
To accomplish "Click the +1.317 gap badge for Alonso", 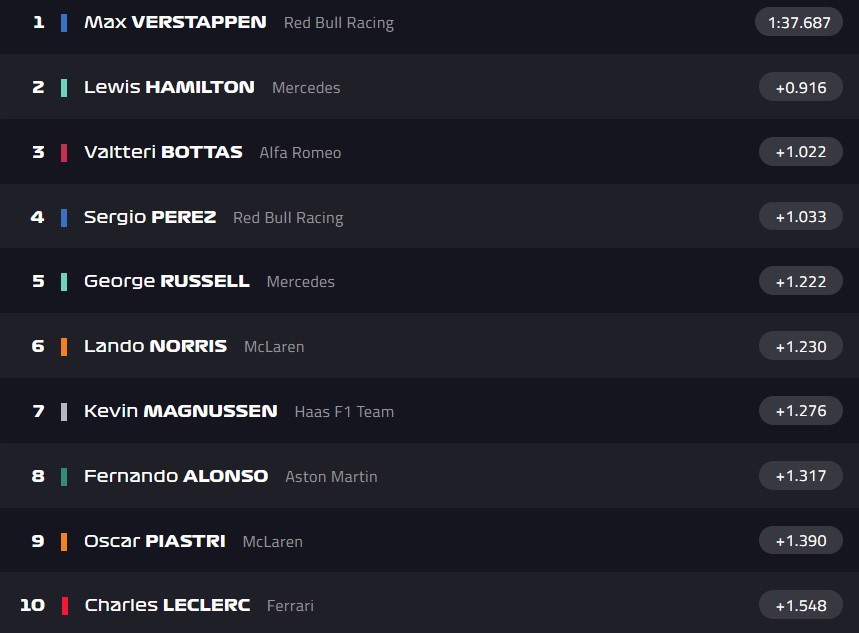I will point(800,476).
